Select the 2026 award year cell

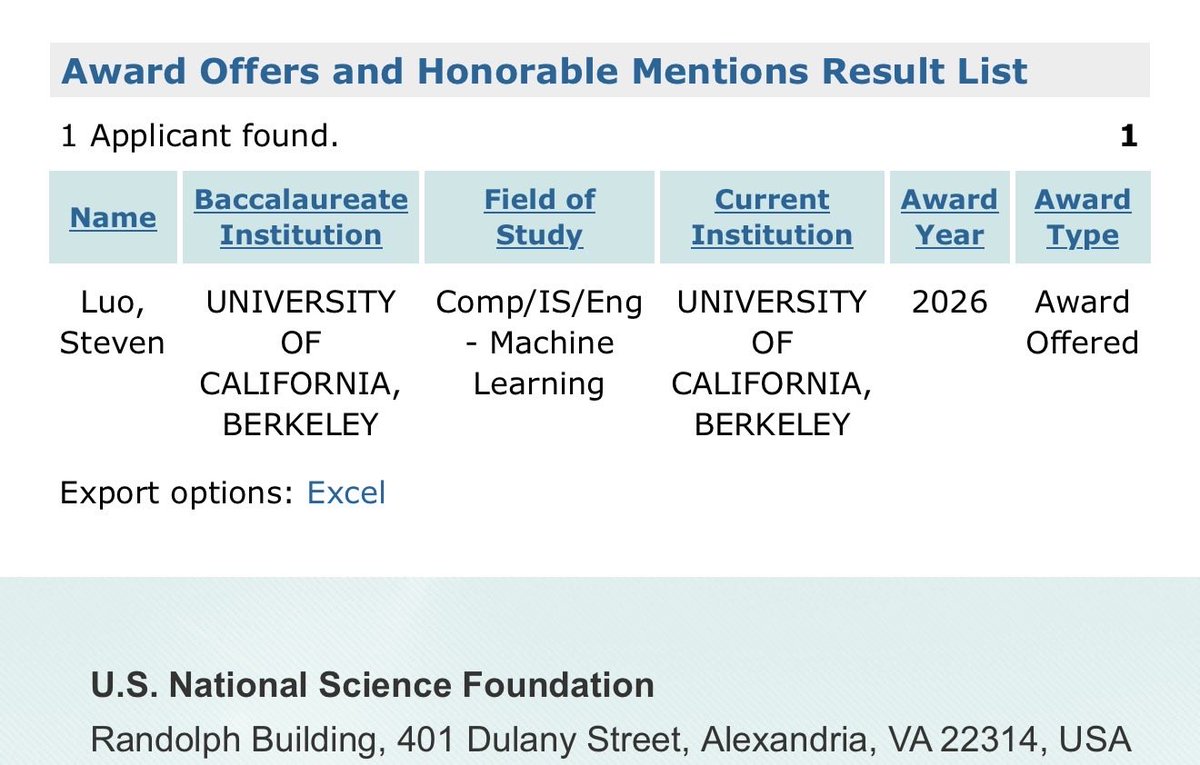949,302
